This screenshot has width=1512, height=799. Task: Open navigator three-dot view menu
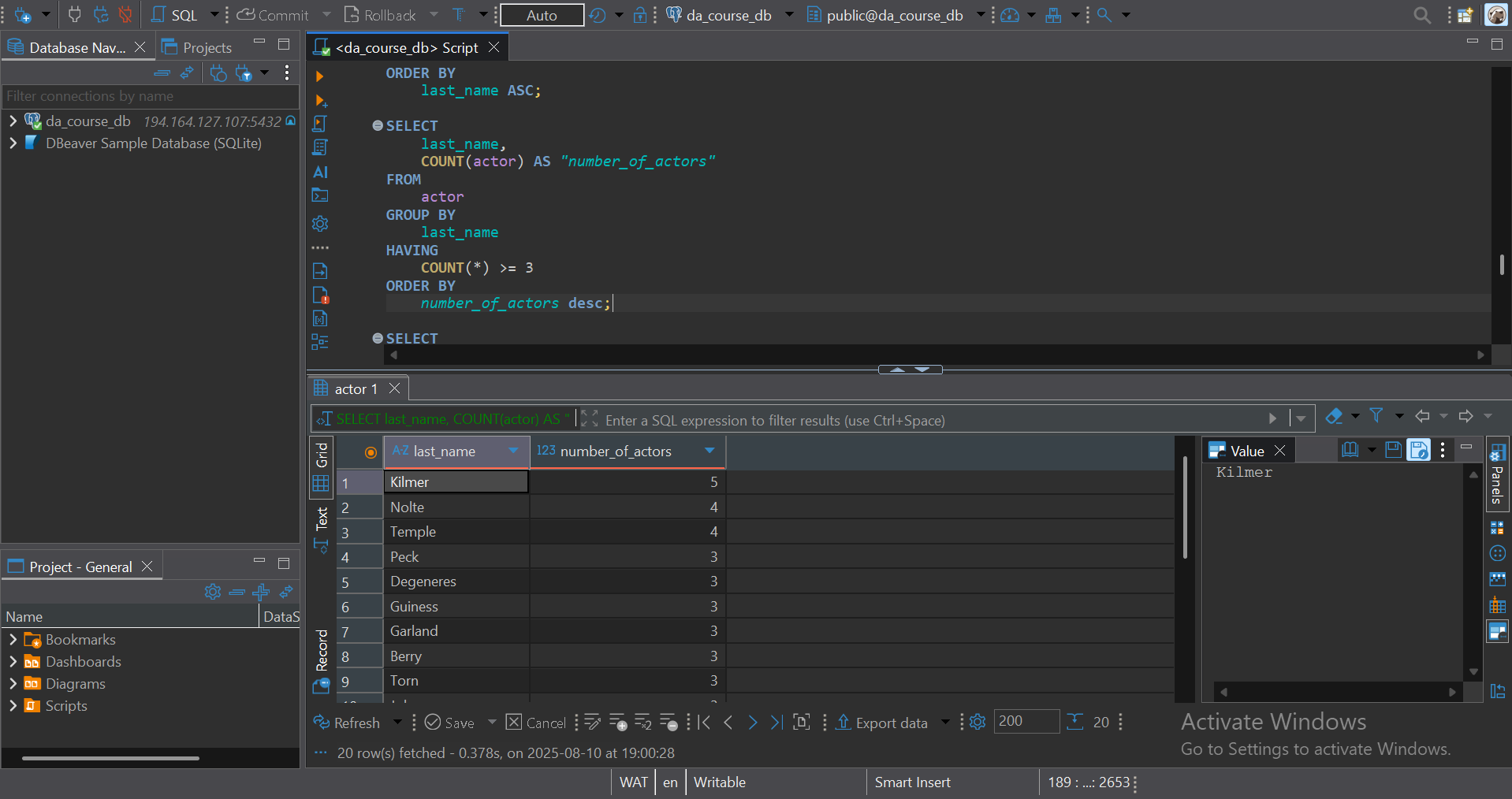(287, 72)
